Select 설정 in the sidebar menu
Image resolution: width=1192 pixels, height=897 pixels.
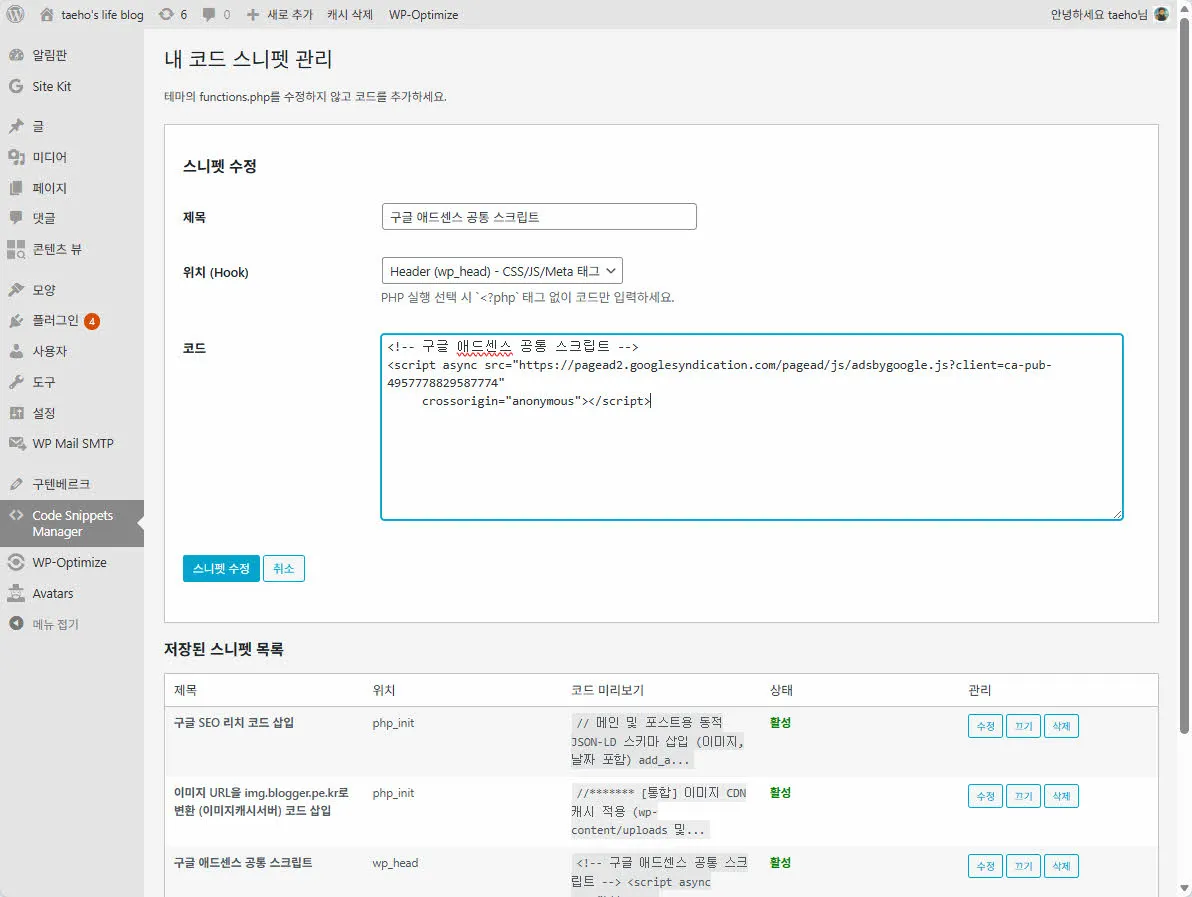[14, 413]
